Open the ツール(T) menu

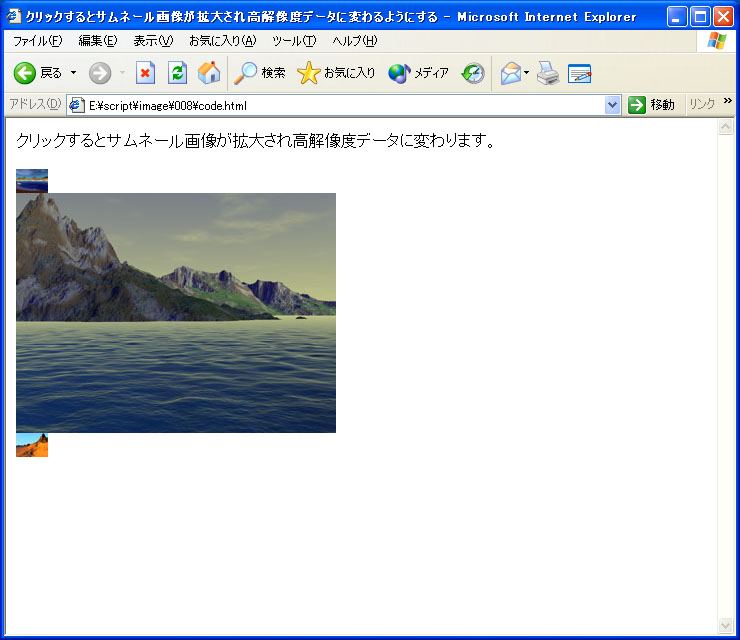tap(294, 41)
